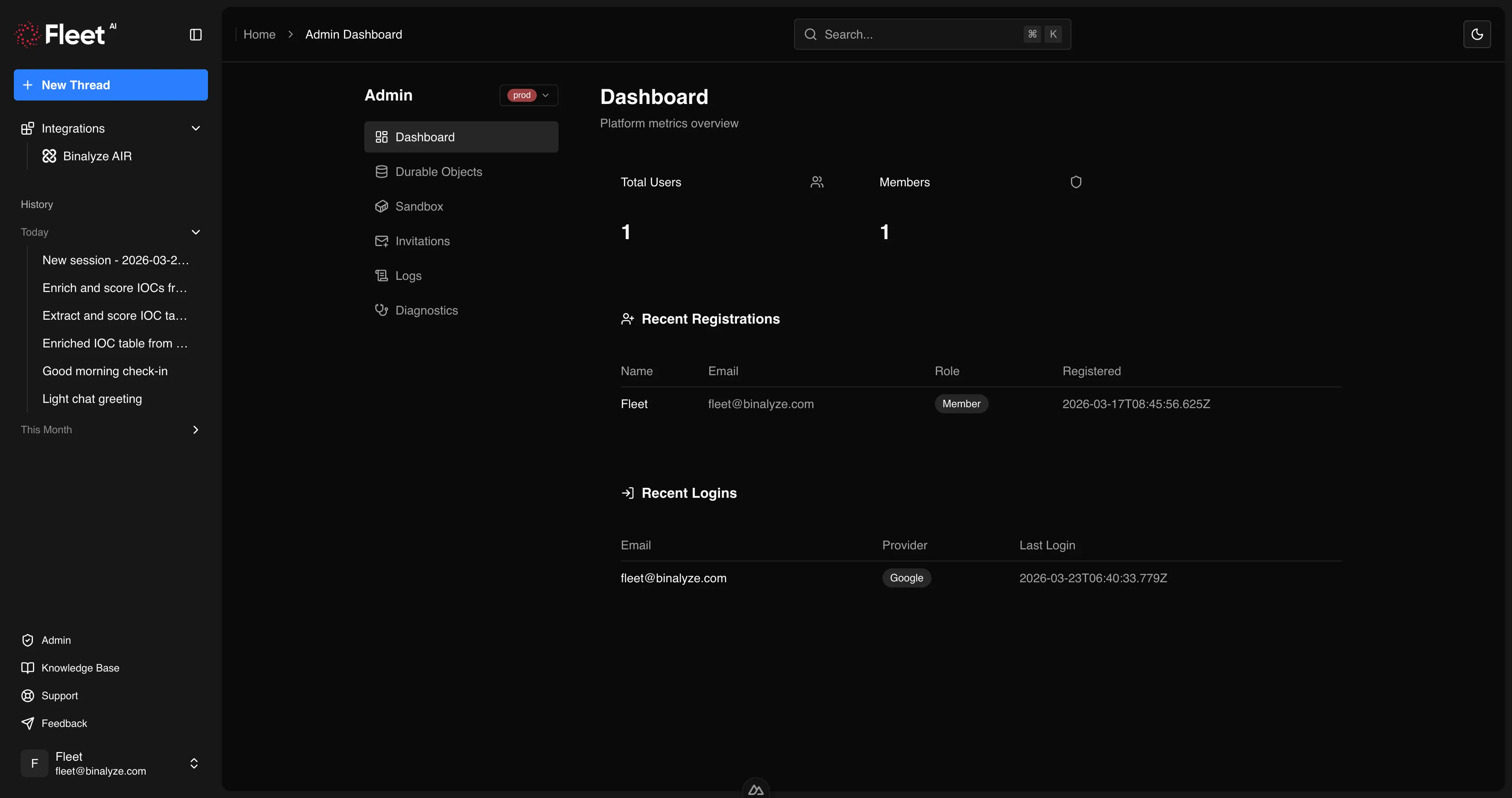Navigate to Home in the breadcrumb

(260, 34)
